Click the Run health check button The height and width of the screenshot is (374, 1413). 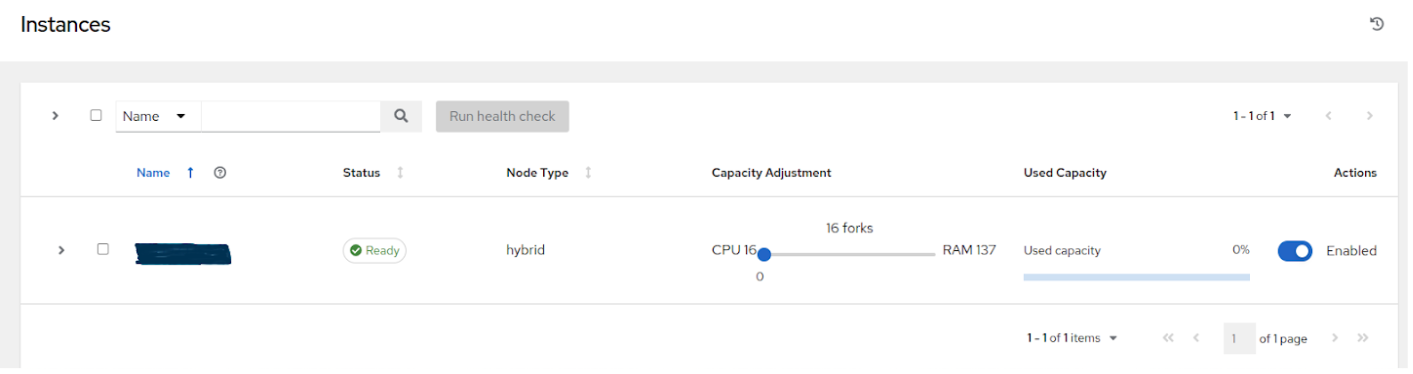502,116
